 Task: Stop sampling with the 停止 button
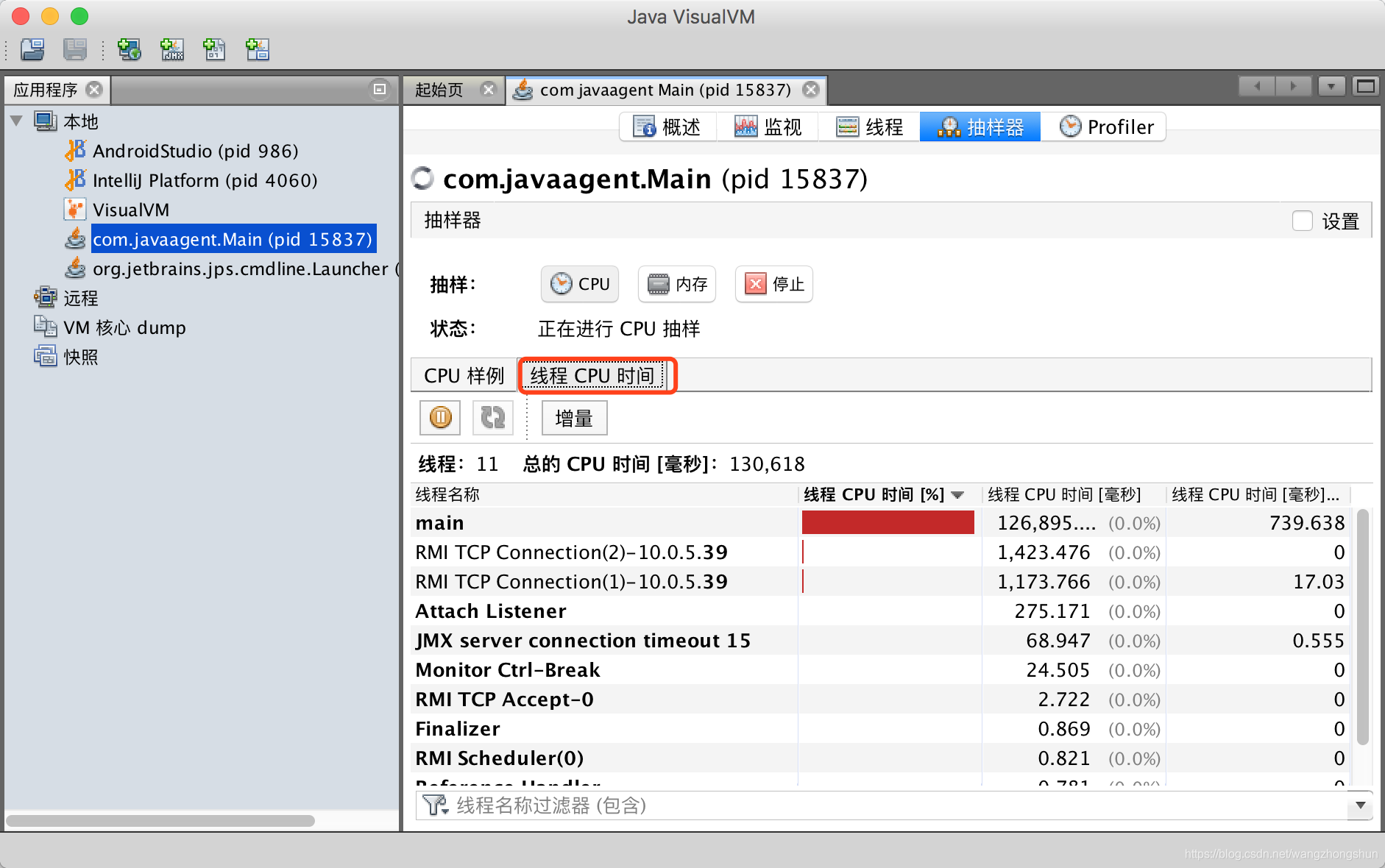tap(774, 284)
